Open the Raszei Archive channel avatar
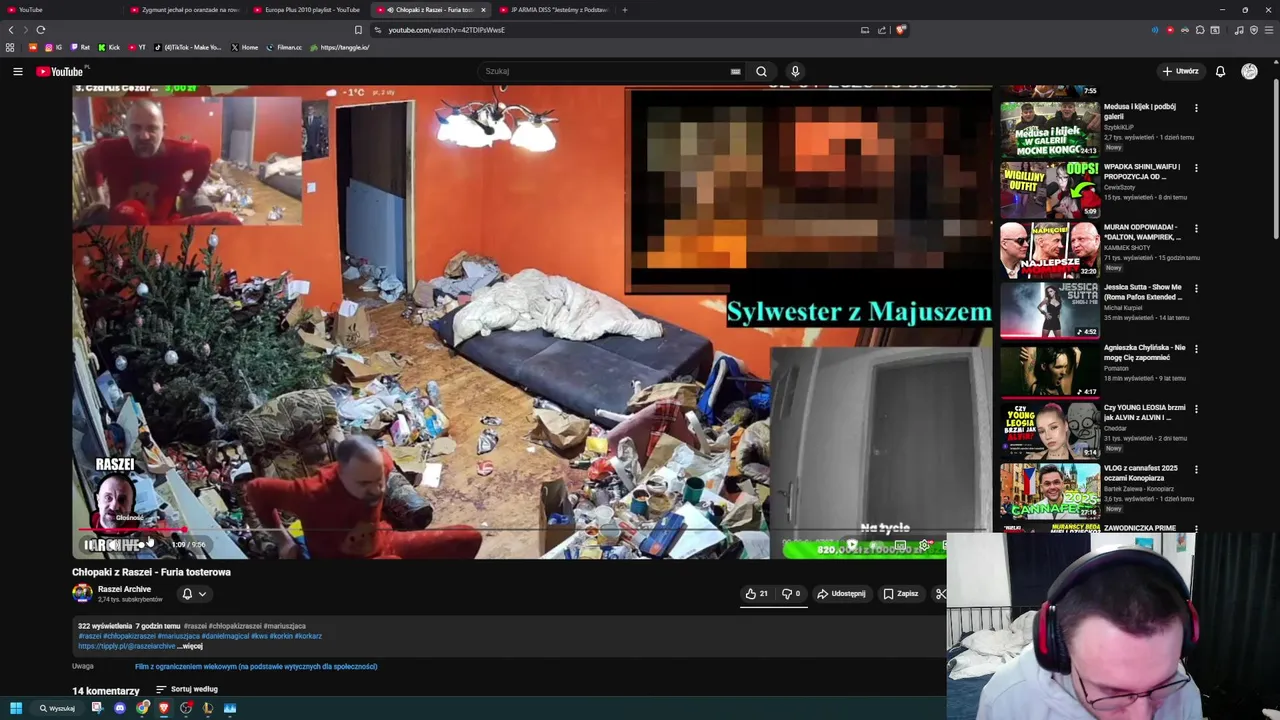The image size is (1280, 720). pos(82,593)
